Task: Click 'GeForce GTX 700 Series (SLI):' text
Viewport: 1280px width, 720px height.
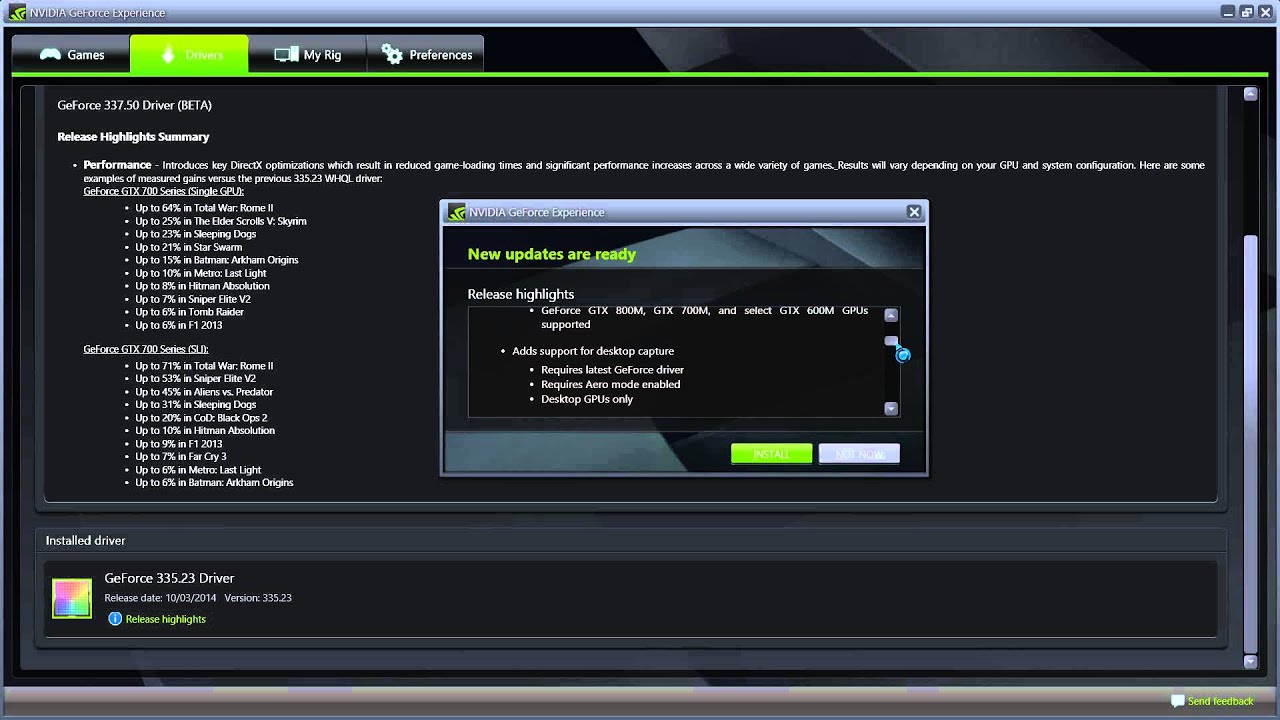Action: pos(146,349)
